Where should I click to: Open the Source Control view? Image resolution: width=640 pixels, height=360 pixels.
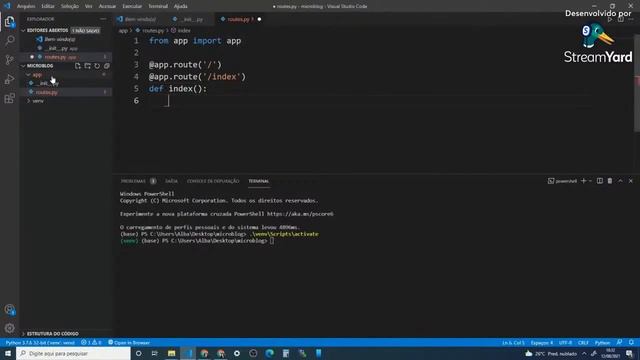point(9,60)
